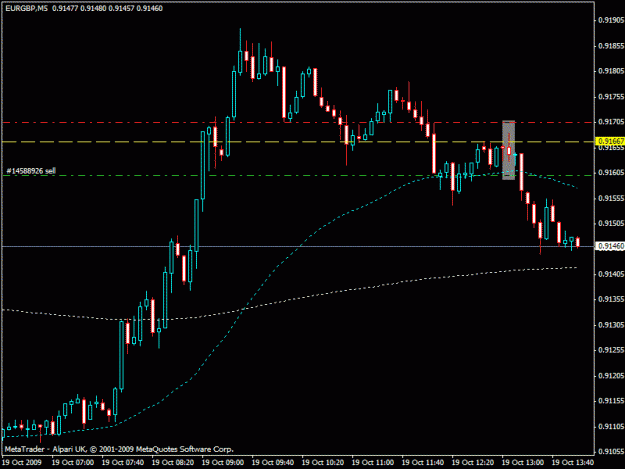Click price axis label 0.91505
625x469 pixels.
[611, 223]
